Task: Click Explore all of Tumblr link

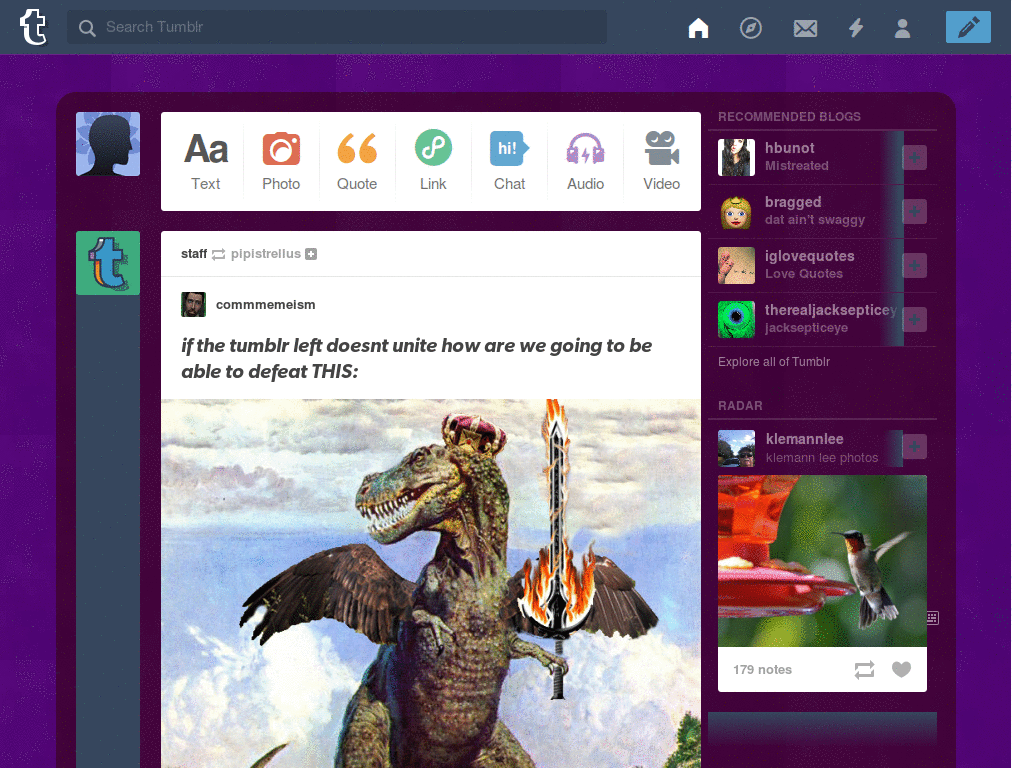Action: click(774, 362)
